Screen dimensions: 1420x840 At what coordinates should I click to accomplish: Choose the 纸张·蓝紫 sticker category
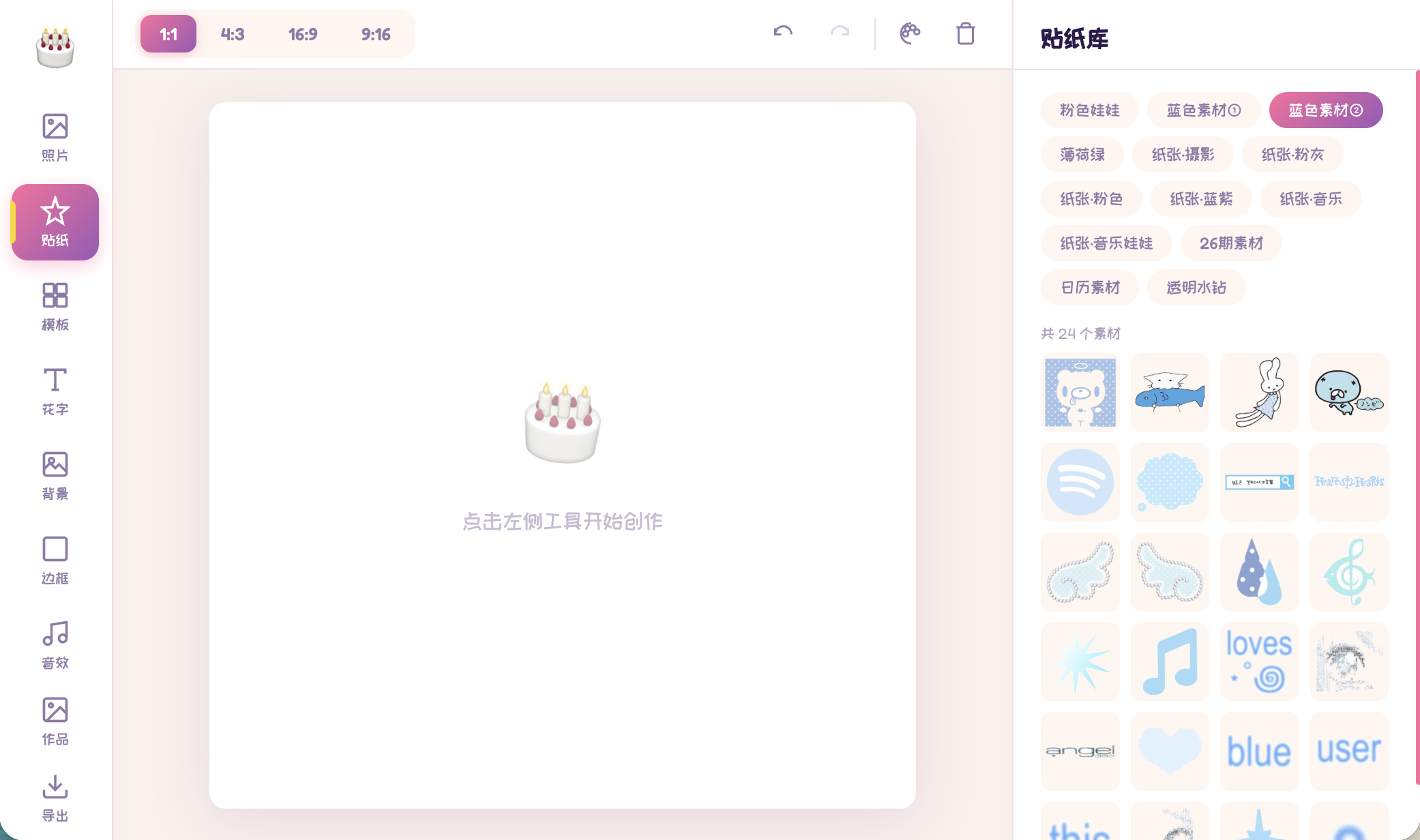click(x=1201, y=198)
